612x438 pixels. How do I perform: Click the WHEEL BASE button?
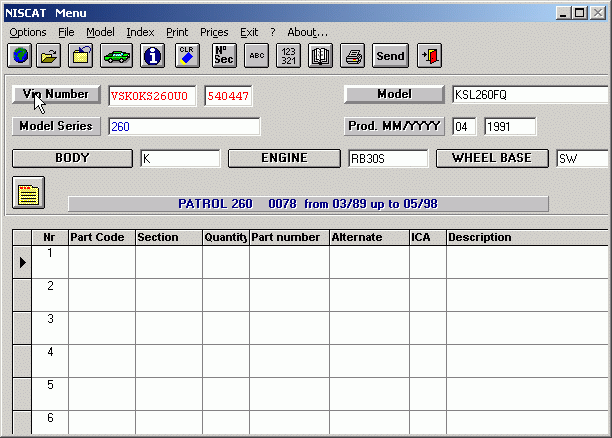click(492, 158)
